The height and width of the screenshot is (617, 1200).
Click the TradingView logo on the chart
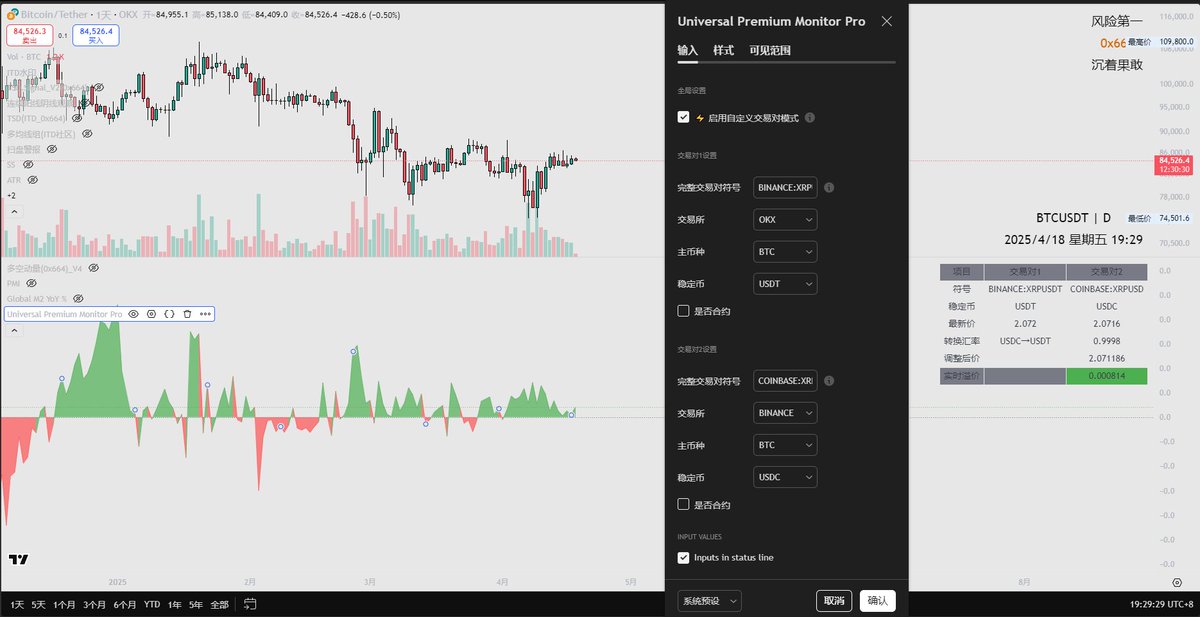18,560
